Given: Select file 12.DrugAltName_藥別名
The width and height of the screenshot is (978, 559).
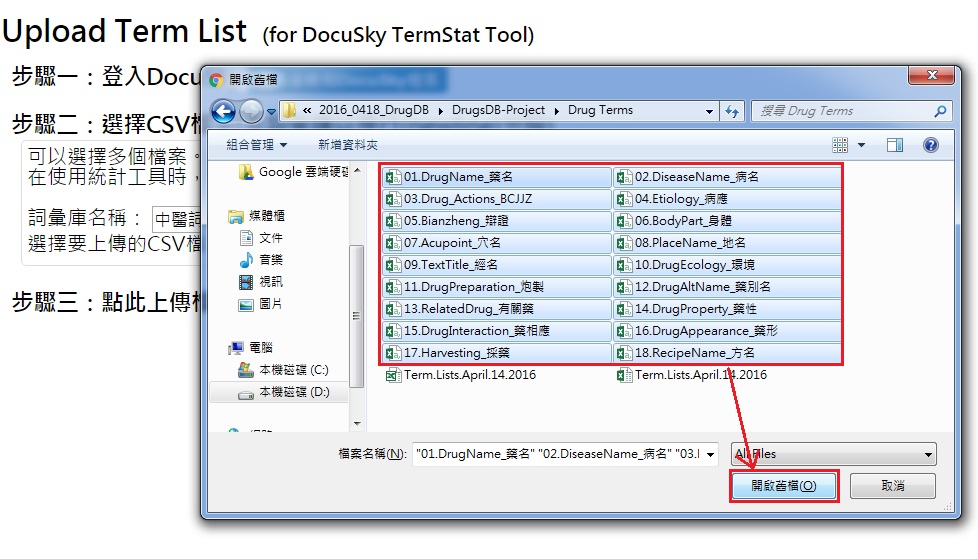Looking at the screenshot, I should click(x=727, y=287).
